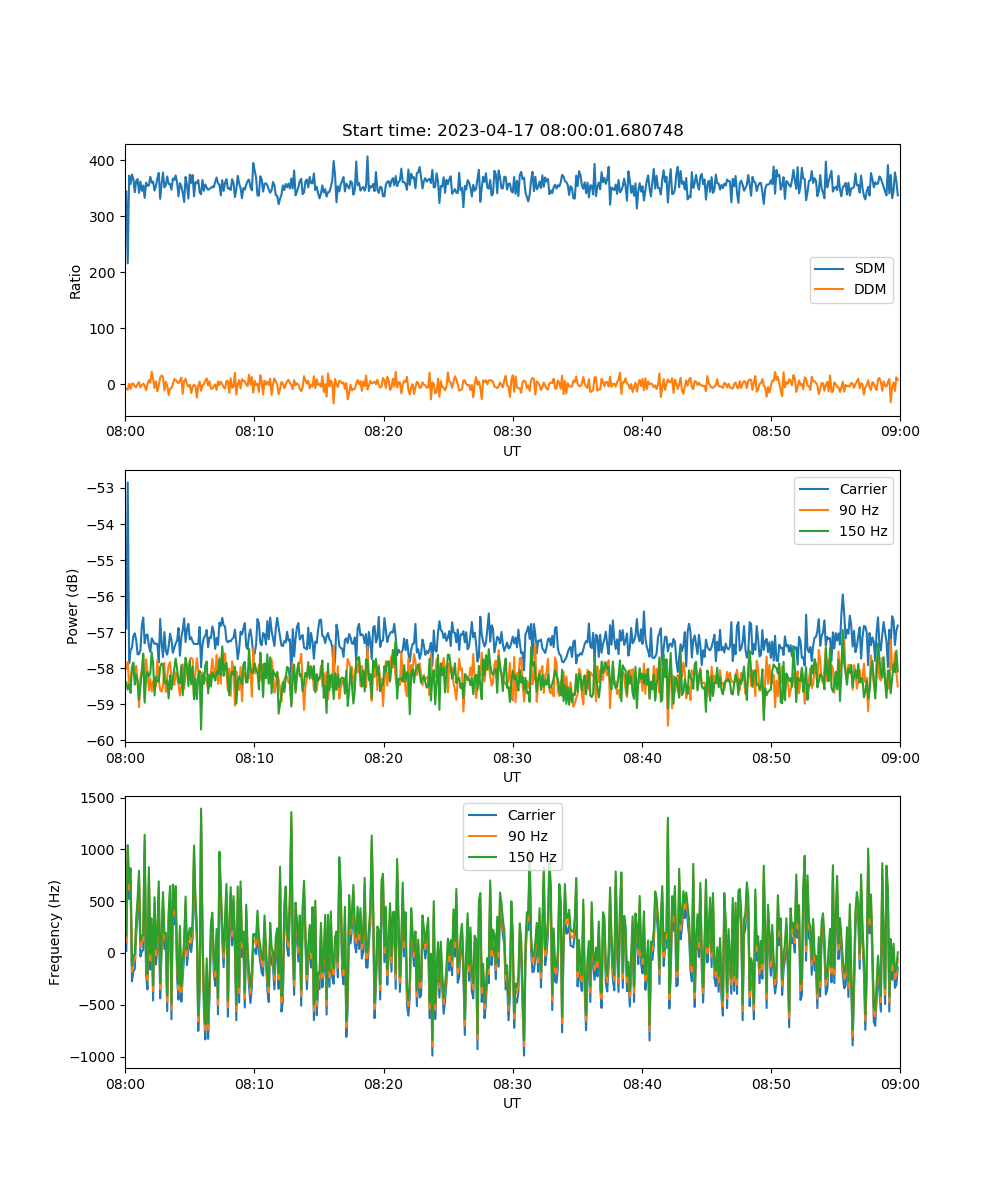
Task: Click the UT x-axis label under power plot
Action: click(x=512, y=777)
